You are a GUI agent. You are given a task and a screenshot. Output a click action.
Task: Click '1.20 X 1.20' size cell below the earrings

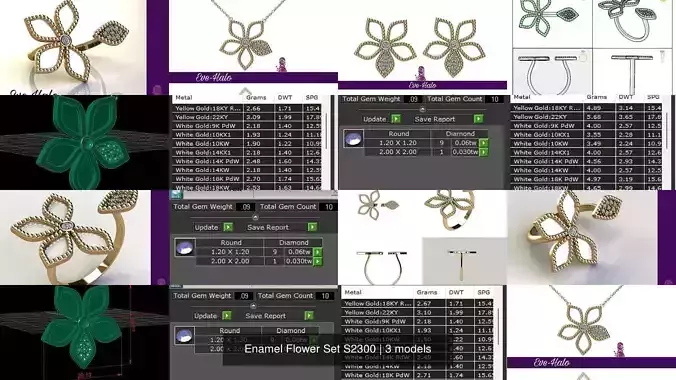coord(397,143)
